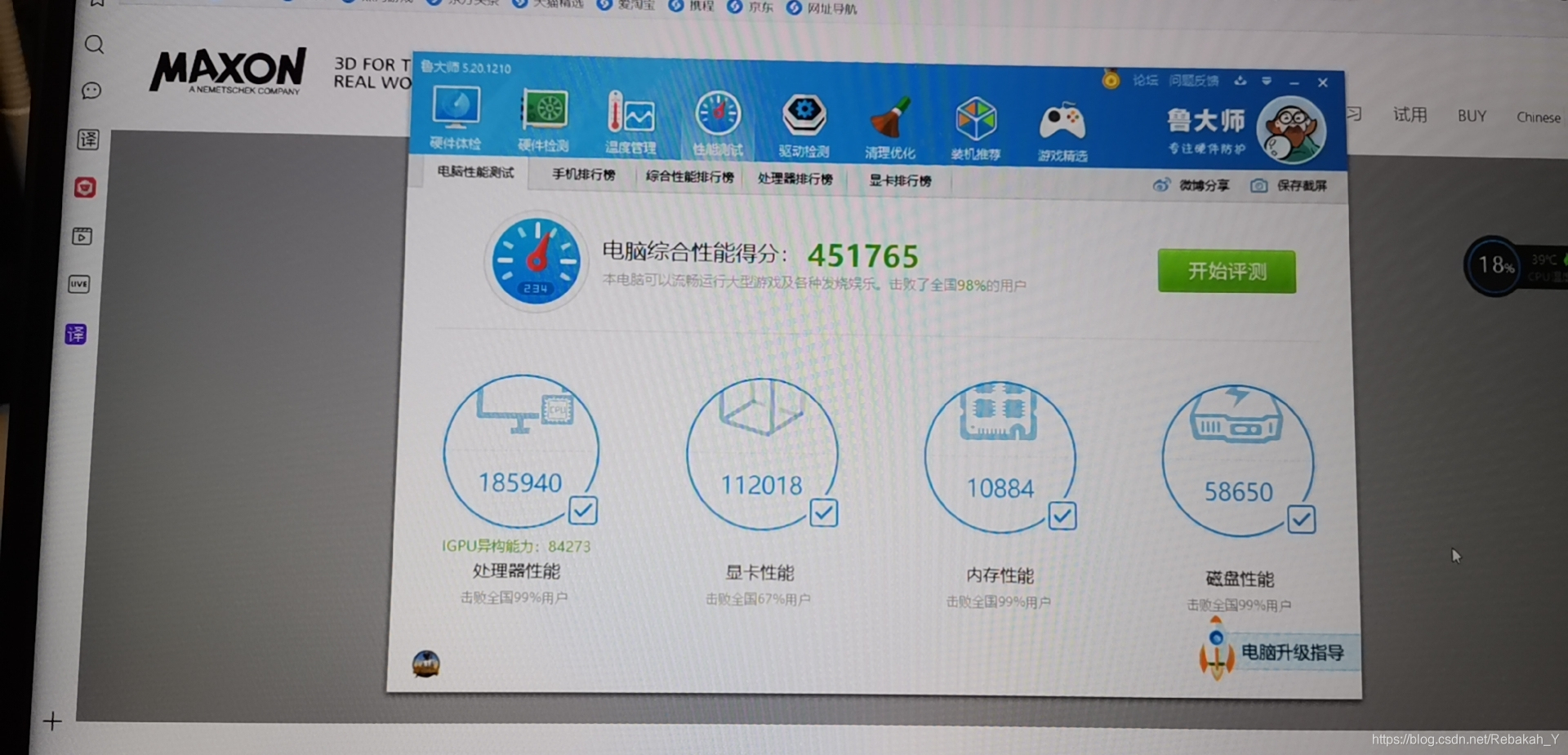Expand the title bar dropdown arrow

pyautogui.click(x=1267, y=82)
